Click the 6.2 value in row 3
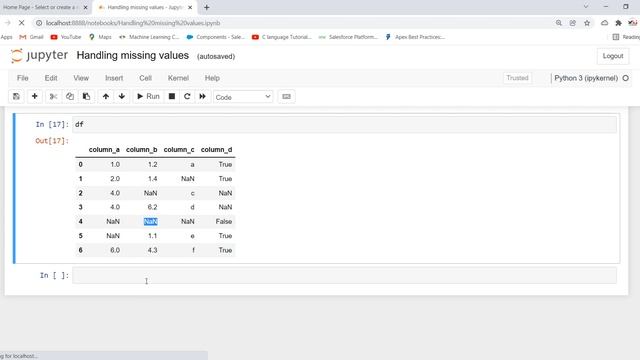This screenshot has height=360, width=640. (152, 207)
